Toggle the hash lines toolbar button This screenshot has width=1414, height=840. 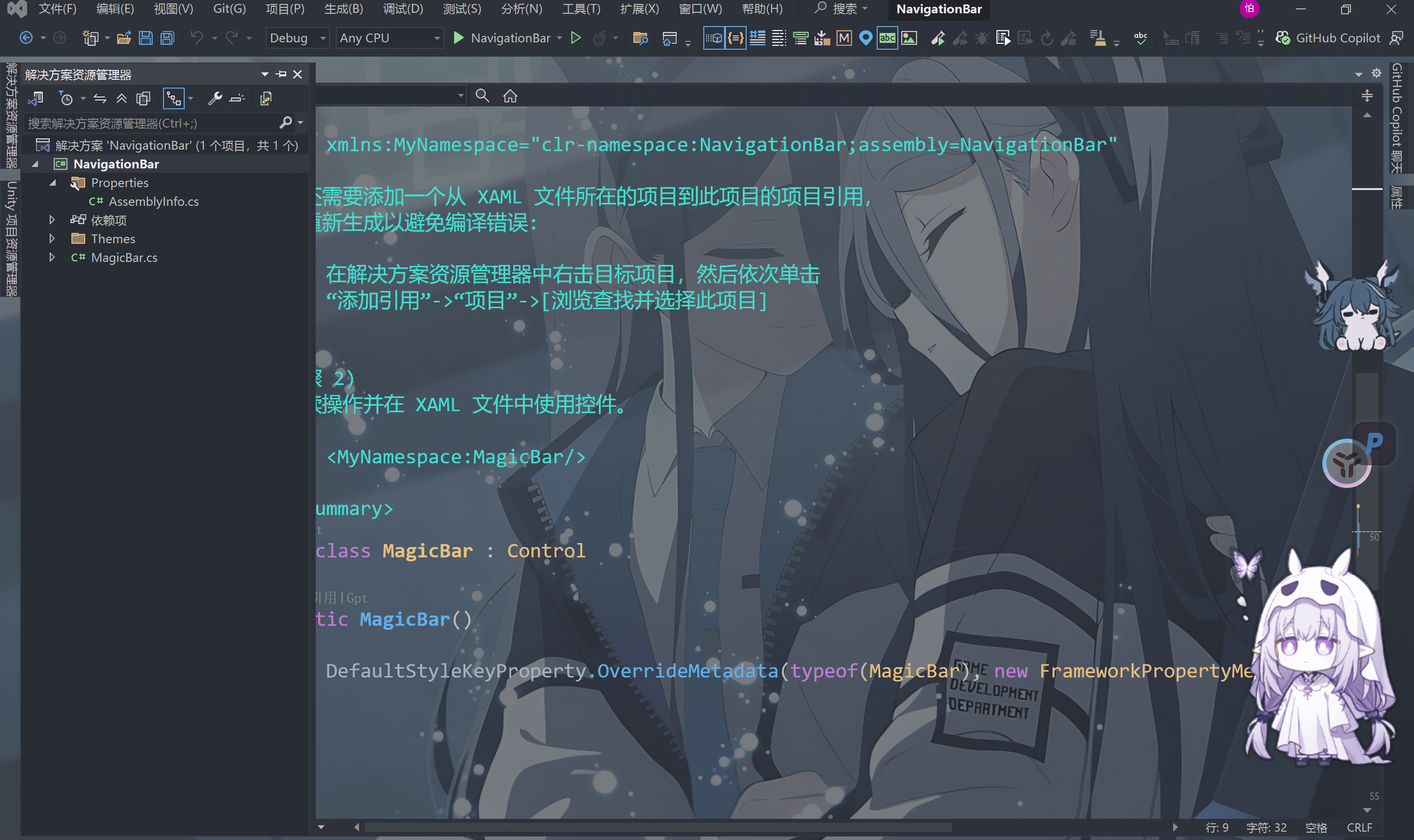tap(757, 38)
